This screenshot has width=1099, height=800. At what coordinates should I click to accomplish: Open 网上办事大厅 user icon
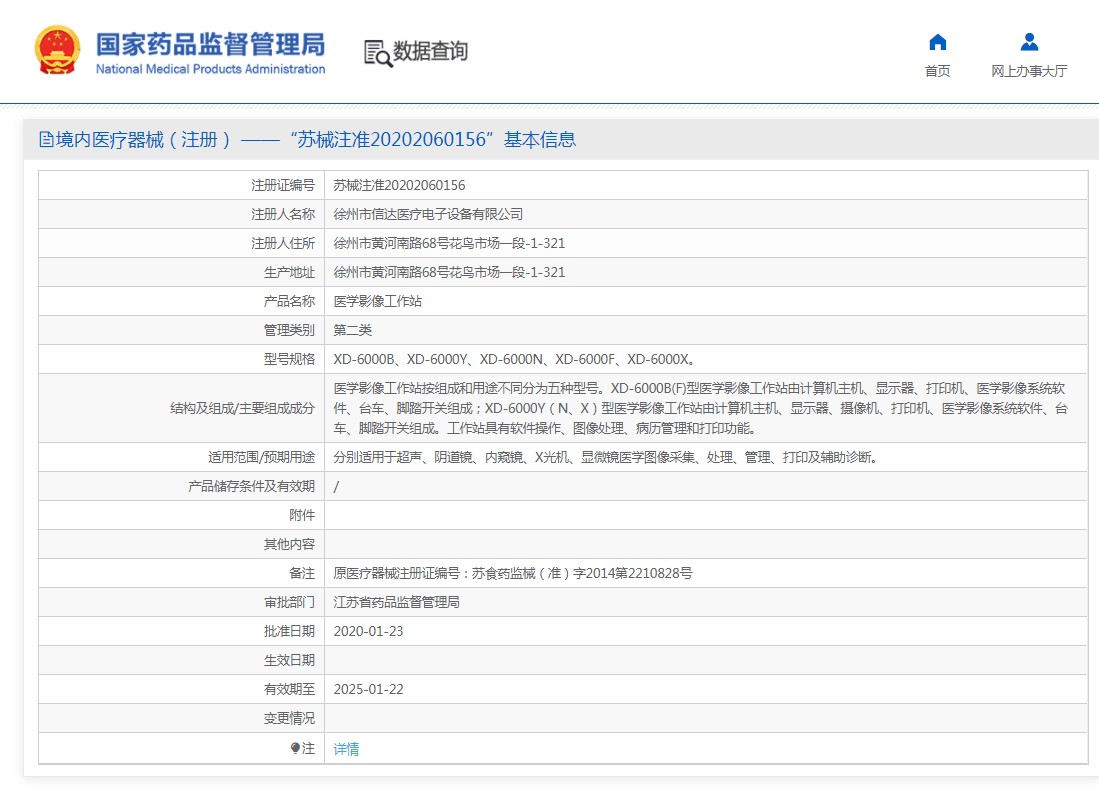(x=1029, y=42)
